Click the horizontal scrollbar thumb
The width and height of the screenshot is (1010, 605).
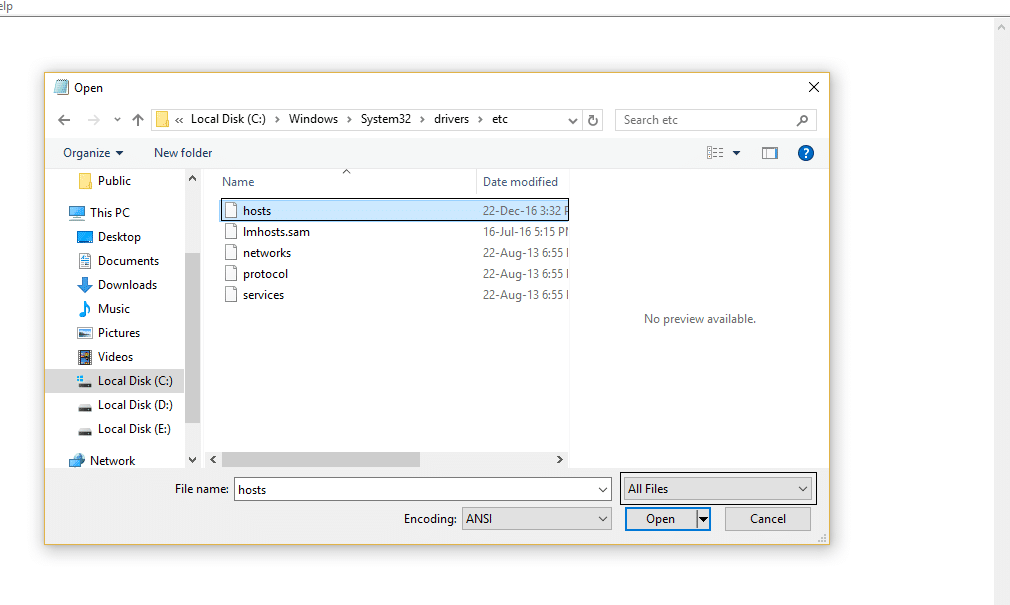pyautogui.click(x=321, y=459)
